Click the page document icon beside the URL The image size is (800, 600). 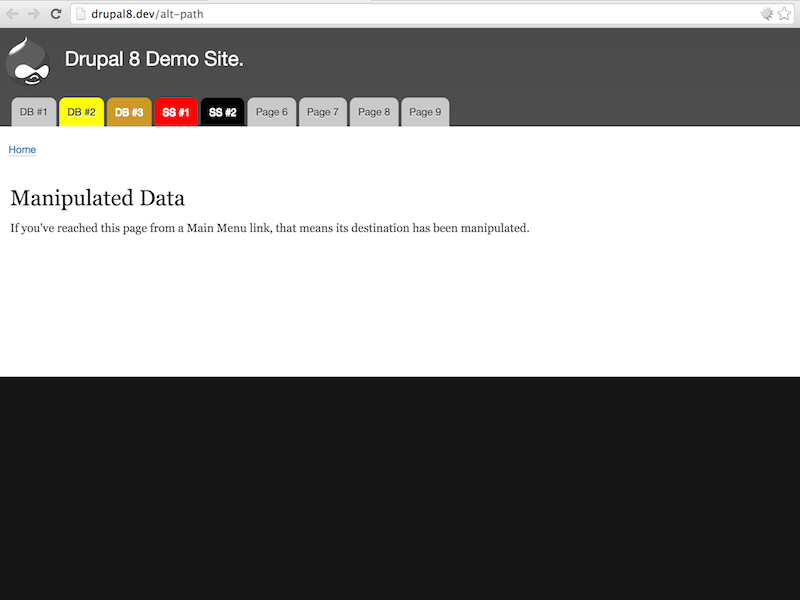coord(81,14)
